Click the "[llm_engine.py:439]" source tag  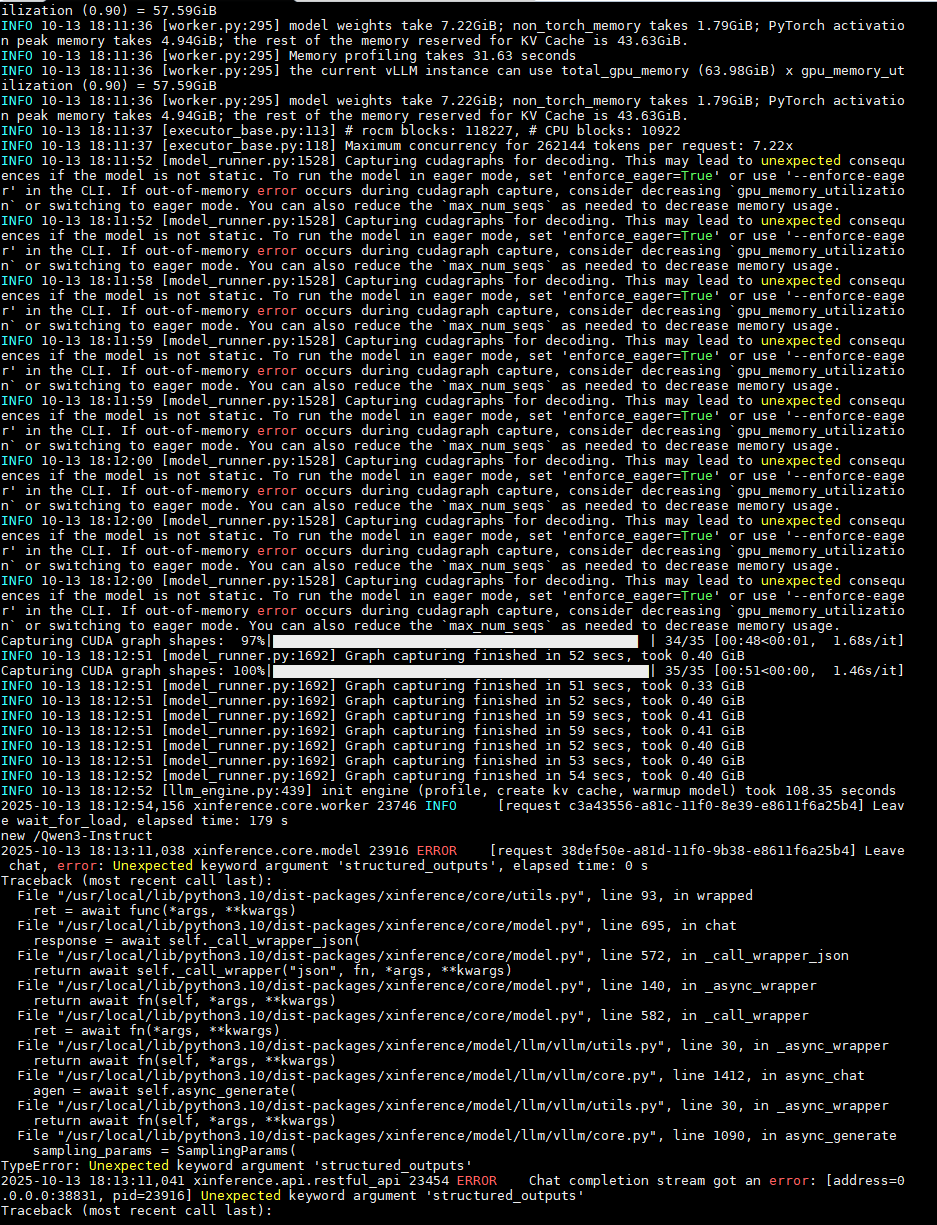pyautogui.click(x=236, y=791)
